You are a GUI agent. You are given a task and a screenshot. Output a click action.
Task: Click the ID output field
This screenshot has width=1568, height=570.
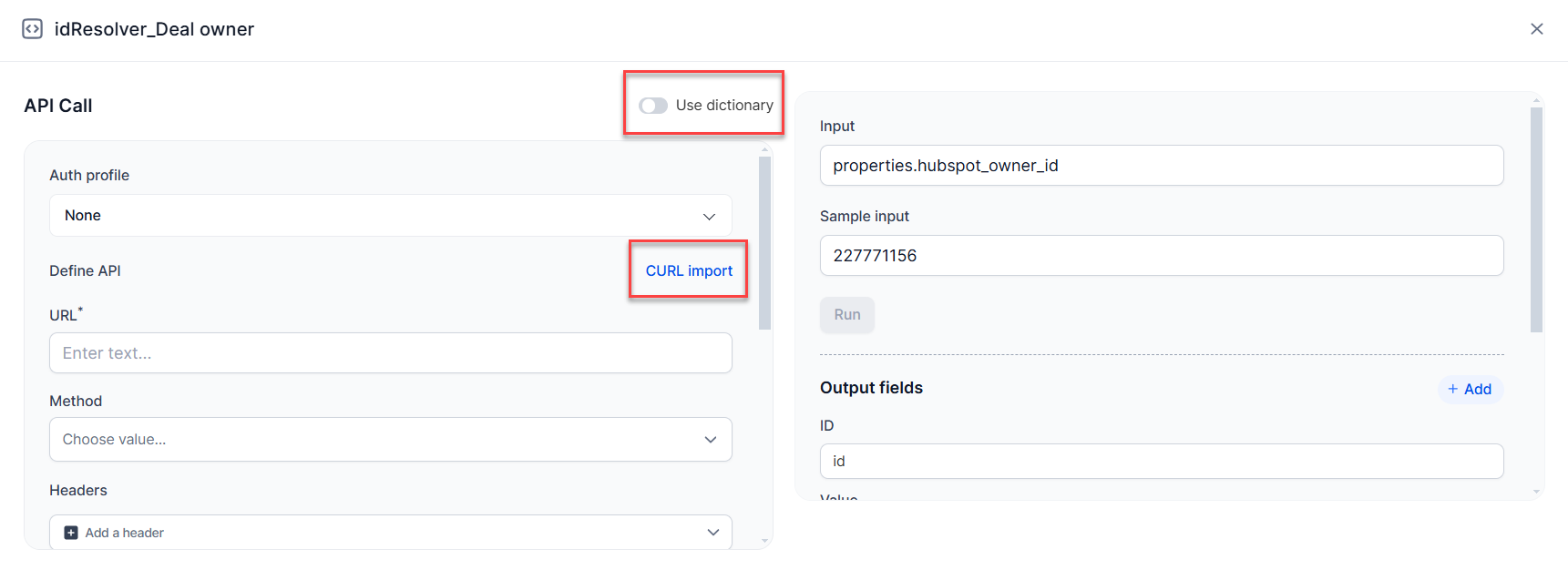[x=1161, y=462]
